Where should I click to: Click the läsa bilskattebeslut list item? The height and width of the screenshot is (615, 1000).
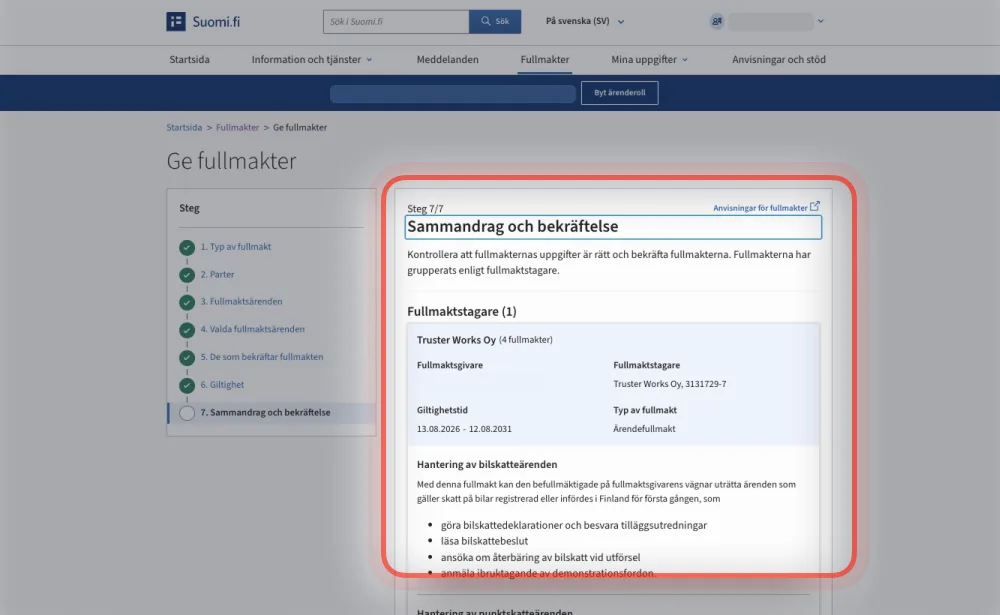tap(485, 541)
